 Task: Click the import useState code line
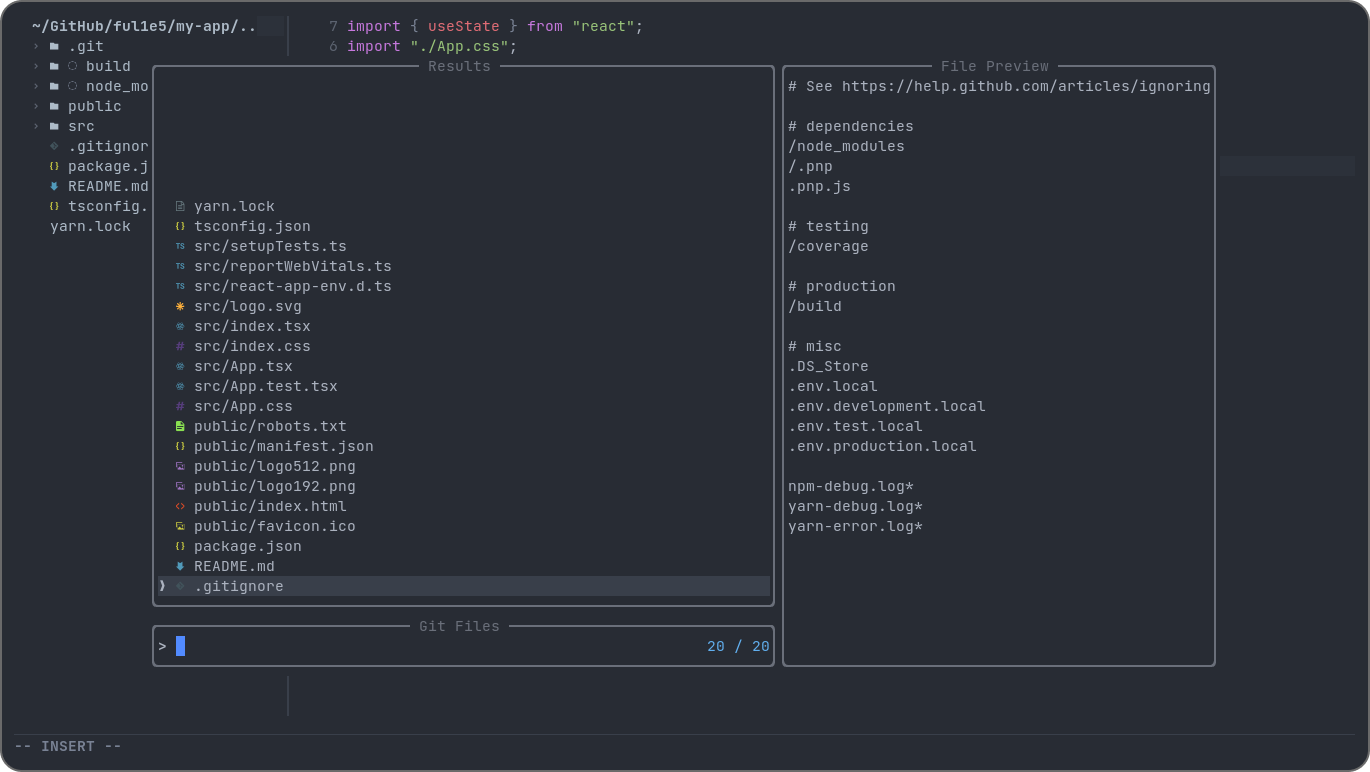[495, 26]
